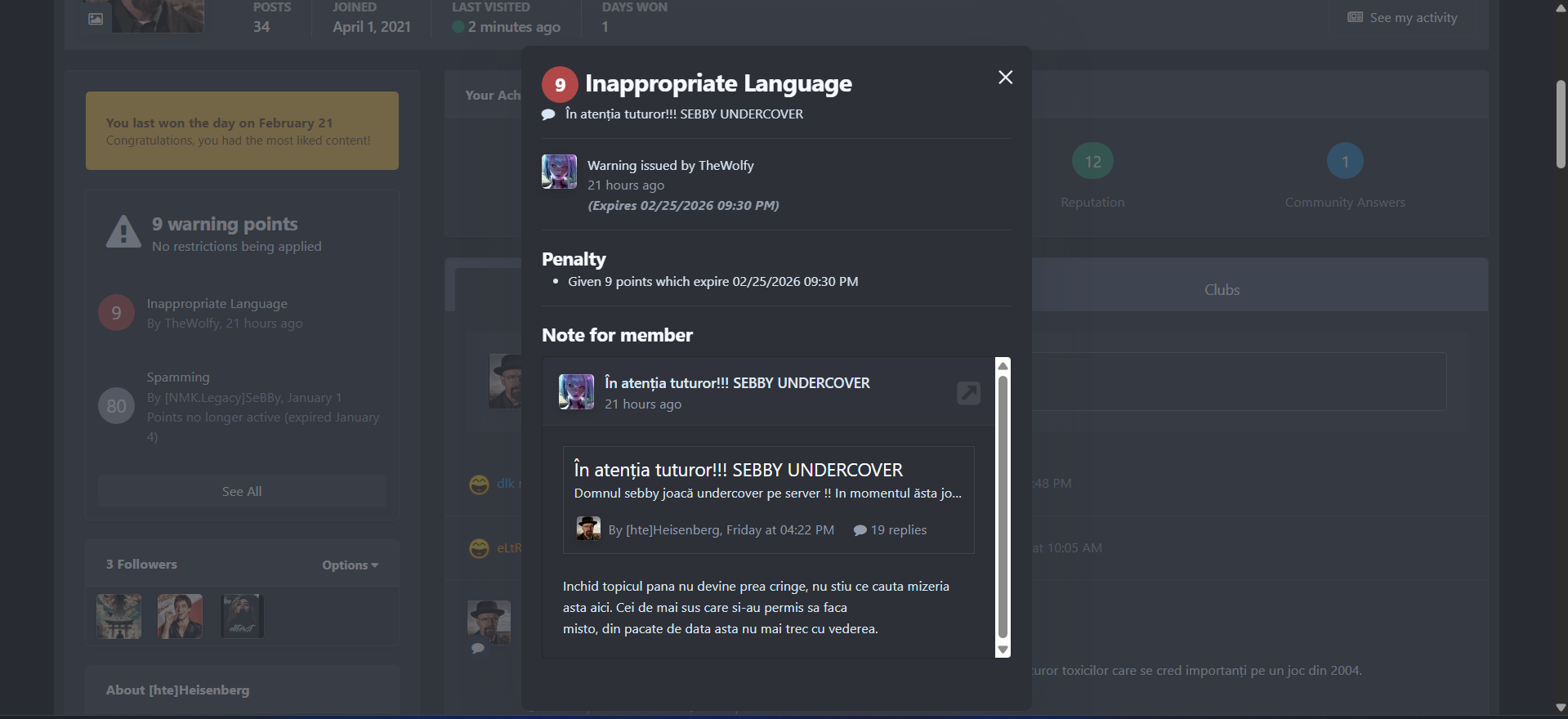This screenshot has height=719, width=1568.
Task: Click the warning triangle icon in sidebar
Action: tap(123, 232)
